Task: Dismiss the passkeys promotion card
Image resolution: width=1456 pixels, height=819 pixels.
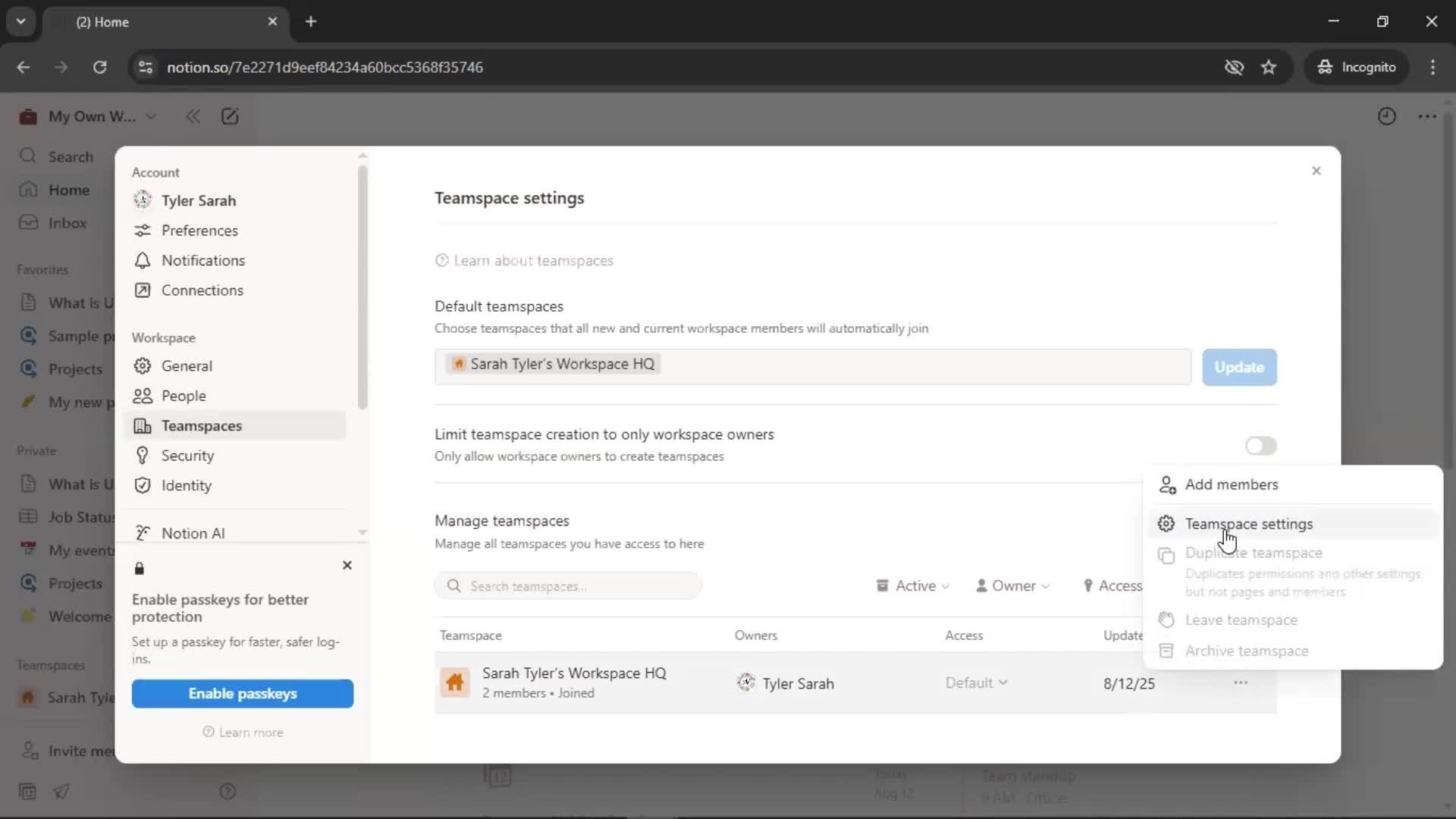Action: point(347,565)
